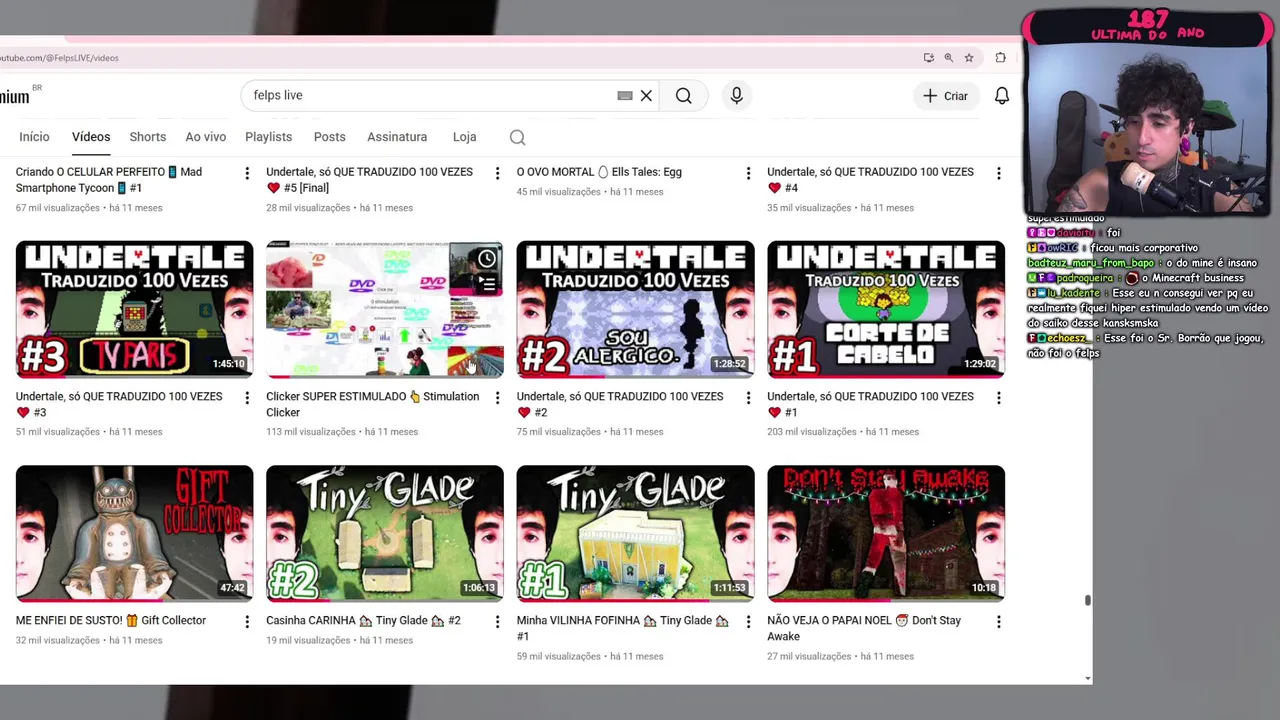Clear the search box with X icon
Image resolution: width=1280 pixels, height=720 pixels.
coord(646,96)
